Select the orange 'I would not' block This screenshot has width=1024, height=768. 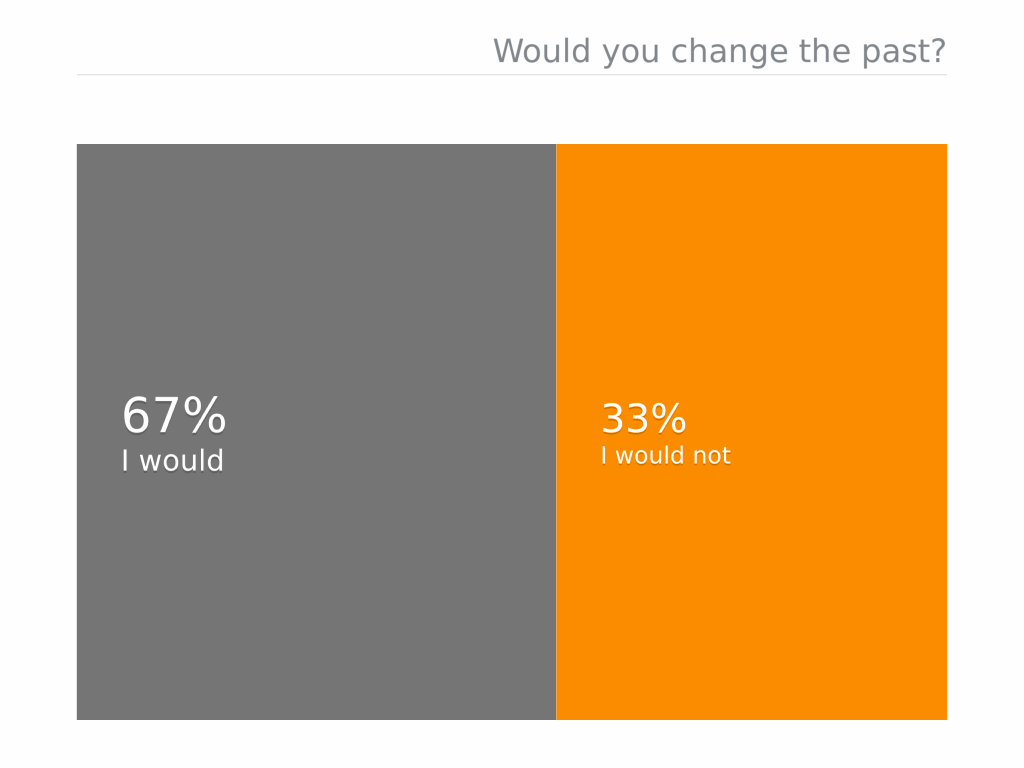752,432
